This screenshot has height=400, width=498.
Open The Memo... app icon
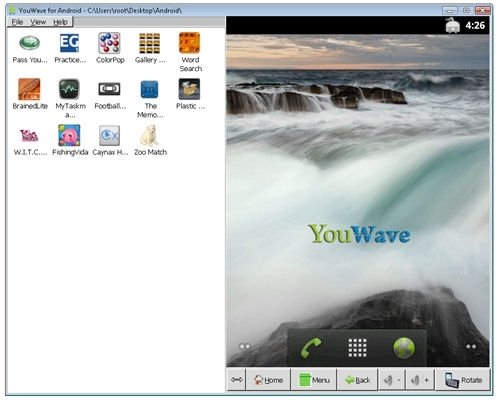tap(149, 89)
